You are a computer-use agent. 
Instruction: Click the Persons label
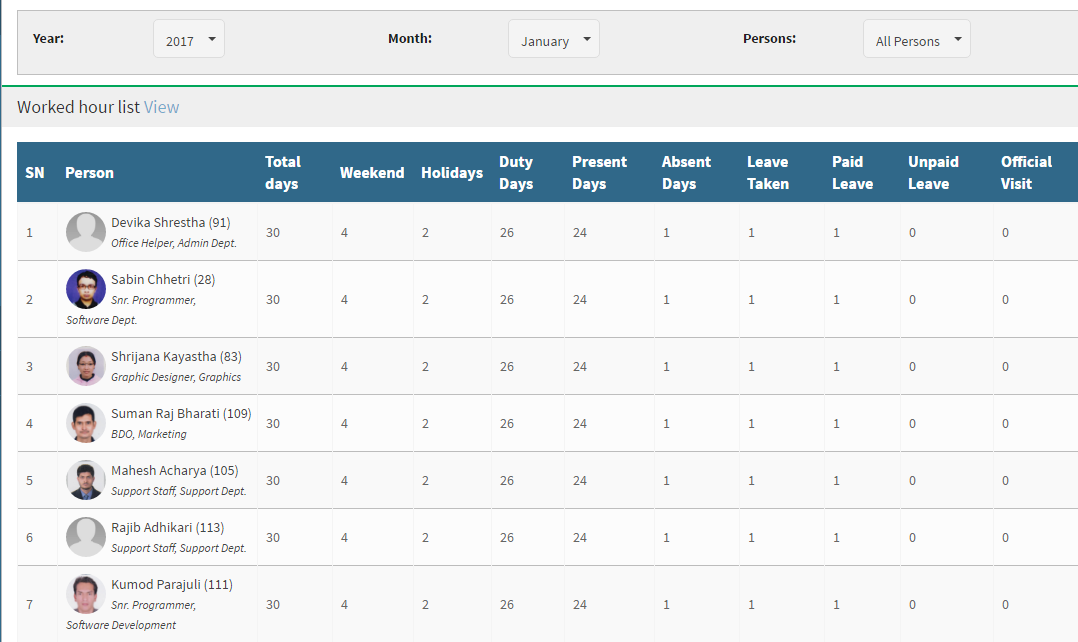769,38
